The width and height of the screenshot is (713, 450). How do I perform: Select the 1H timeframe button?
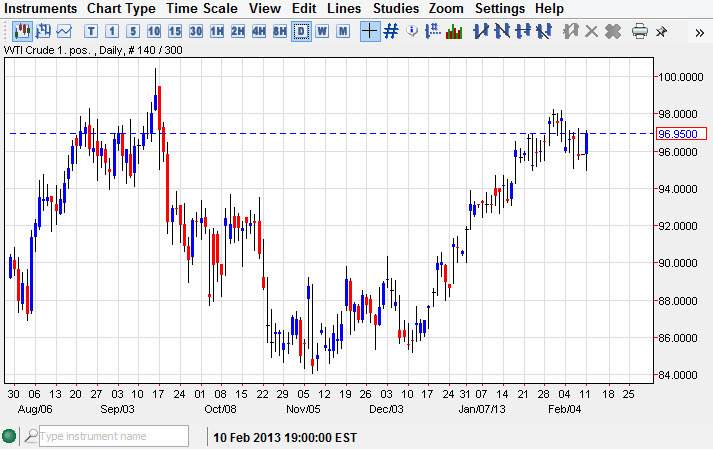tap(217, 31)
